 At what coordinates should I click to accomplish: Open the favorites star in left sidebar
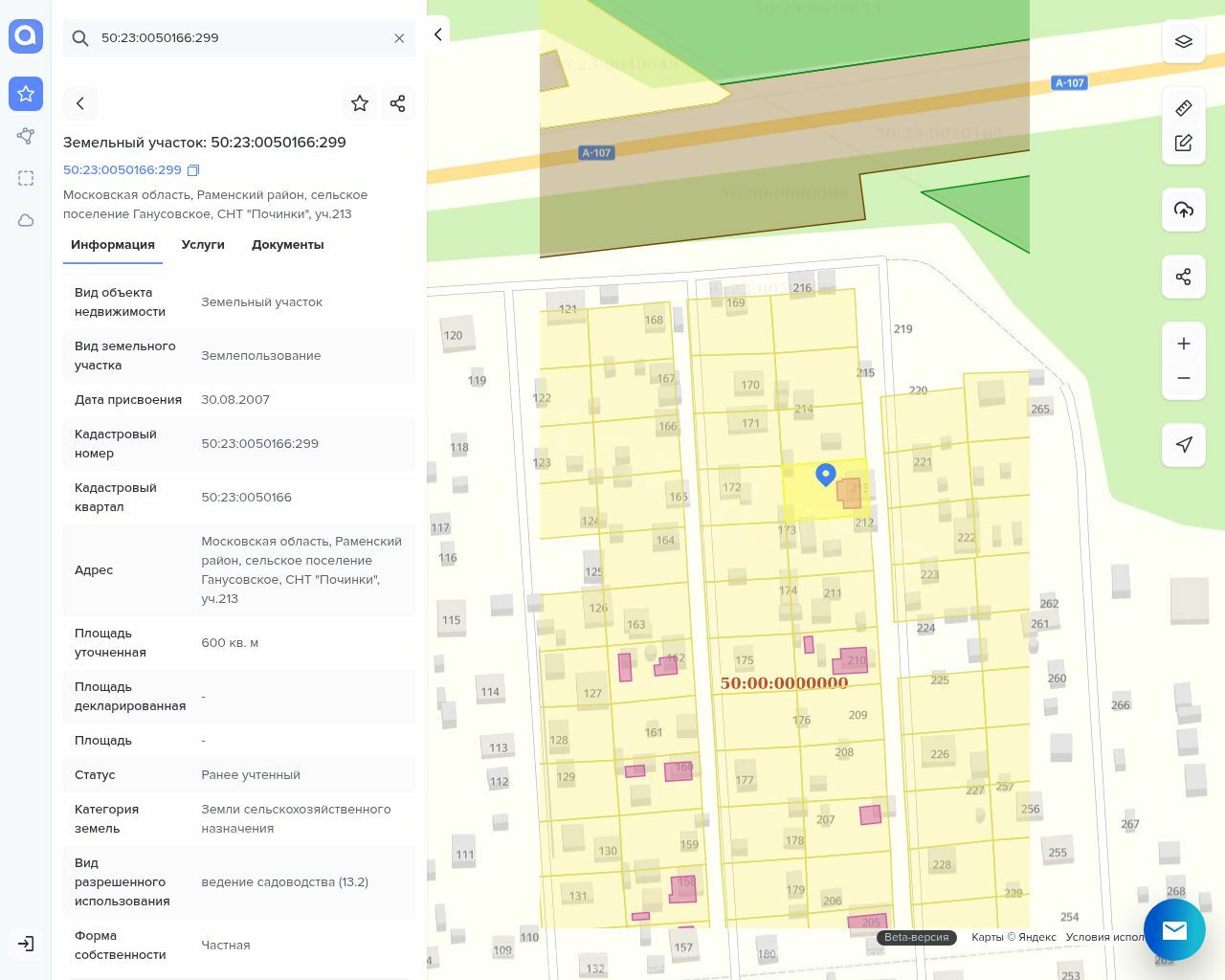(26, 94)
